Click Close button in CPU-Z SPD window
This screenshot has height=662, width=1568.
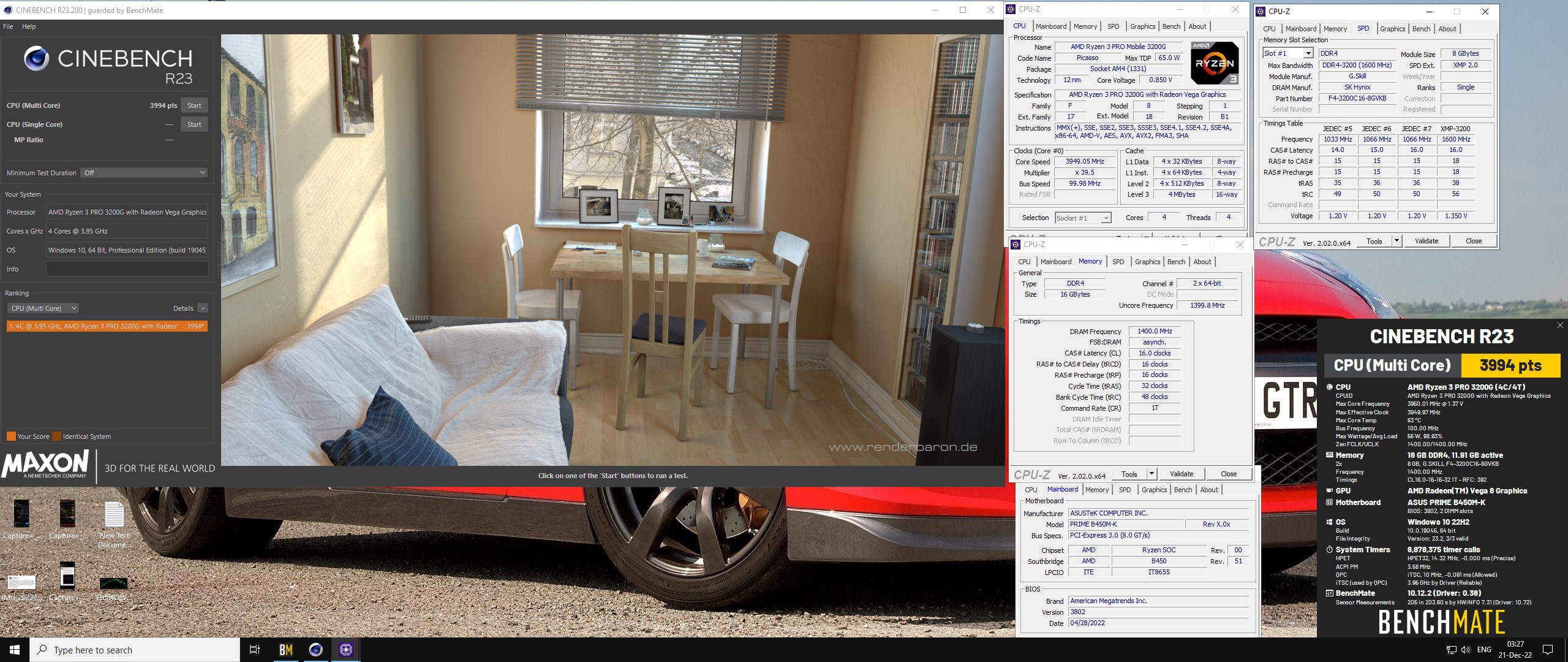tap(1474, 241)
